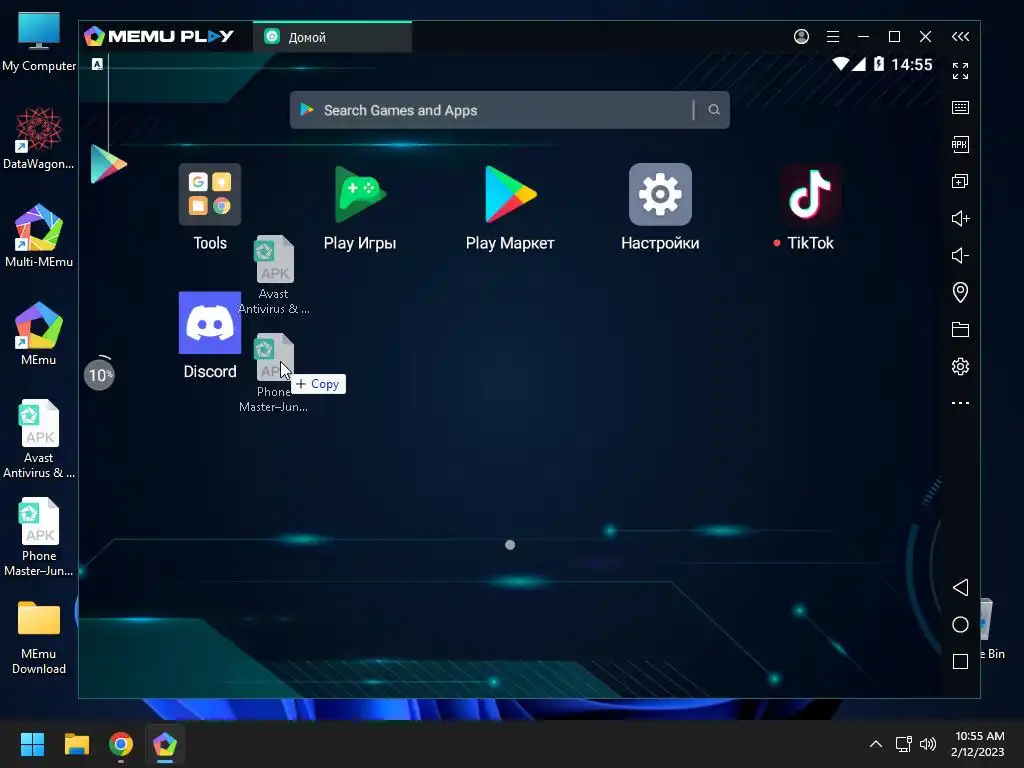Select Phone Master APK file on desktop

[39, 537]
